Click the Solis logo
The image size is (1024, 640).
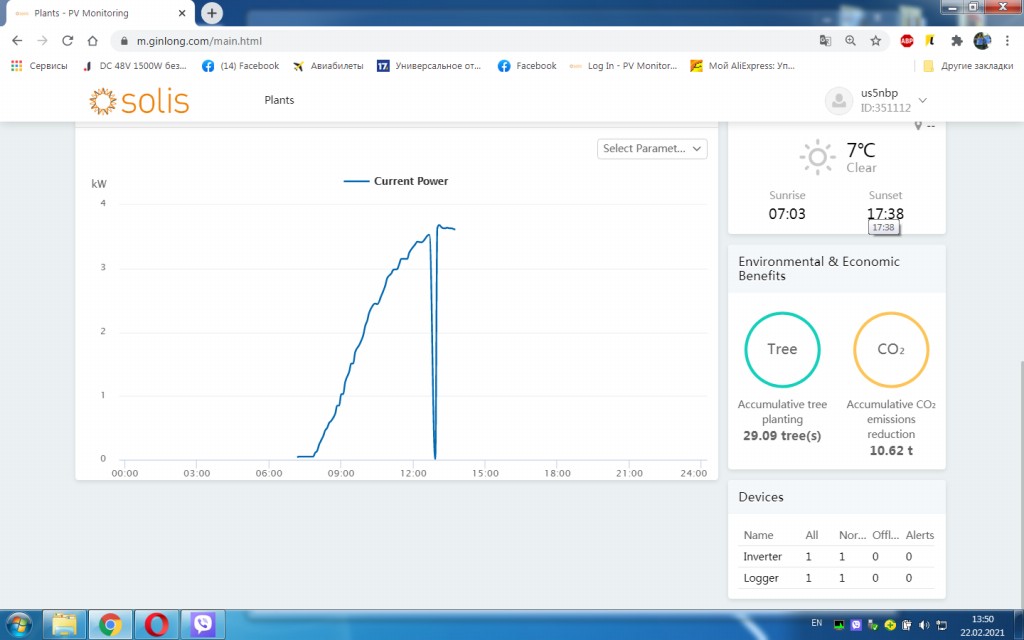139,101
